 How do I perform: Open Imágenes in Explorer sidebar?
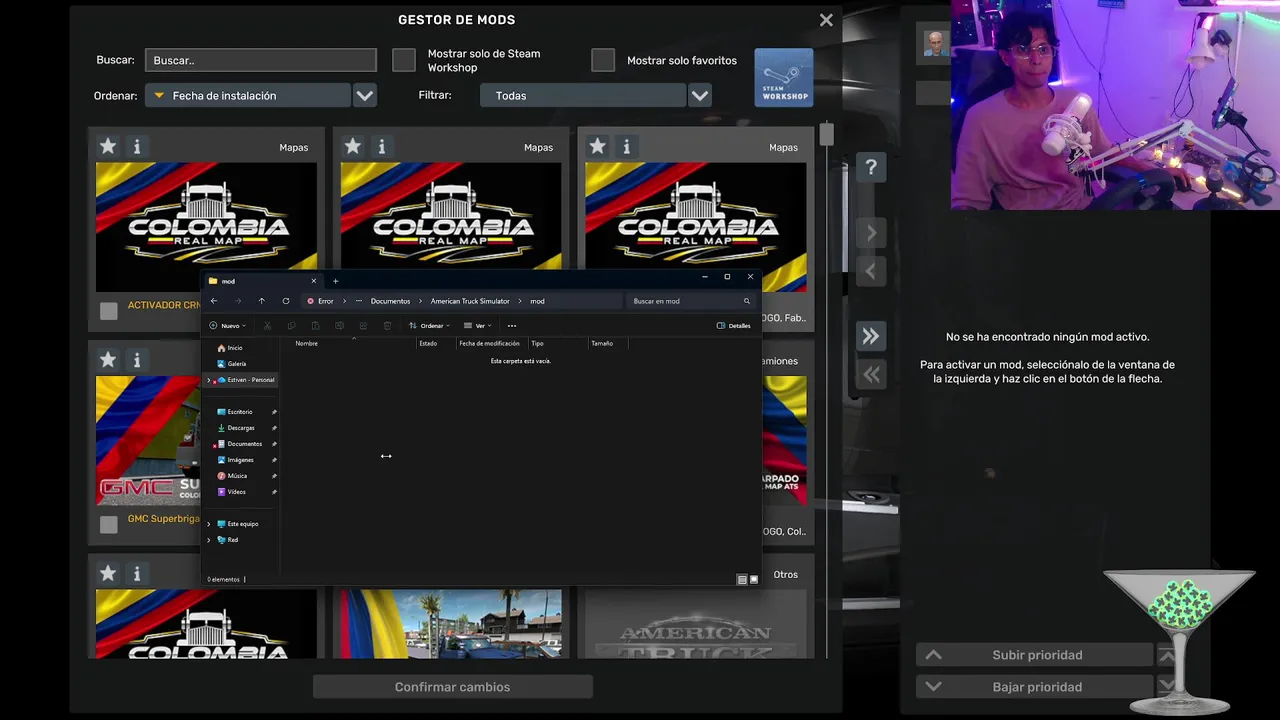pyautogui.click(x=240, y=460)
